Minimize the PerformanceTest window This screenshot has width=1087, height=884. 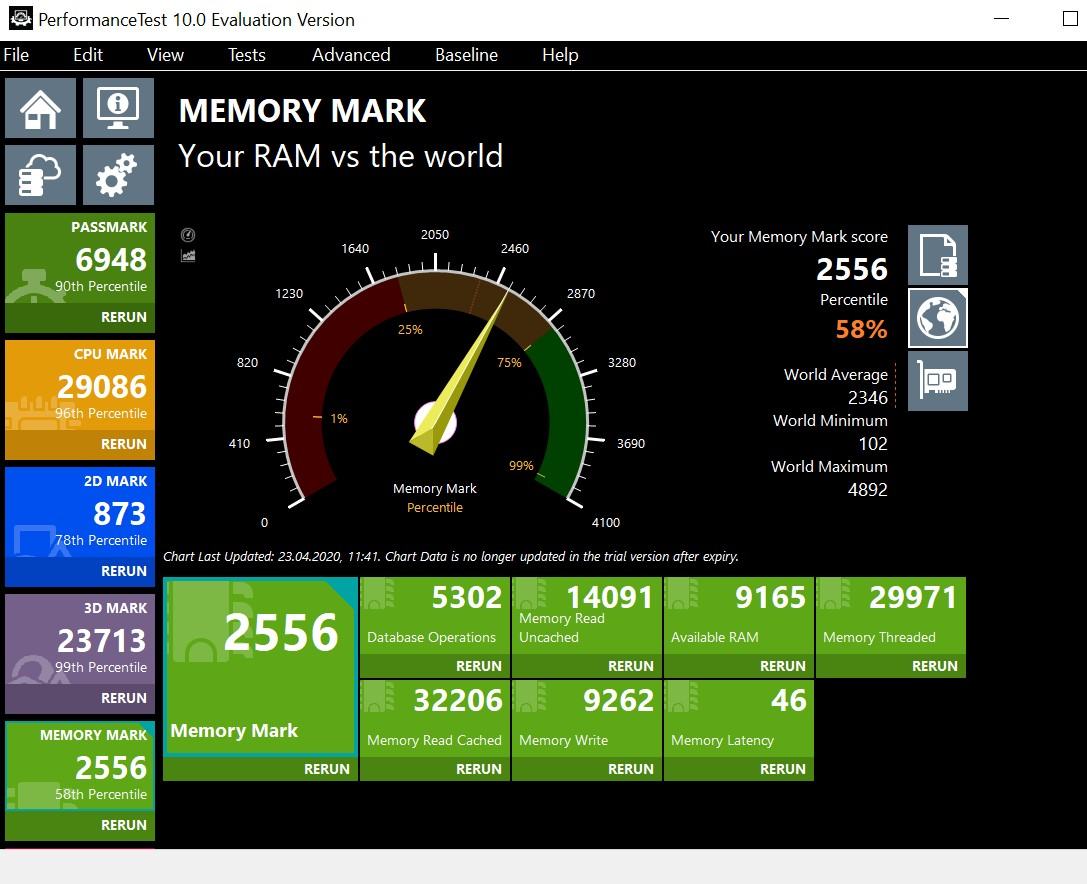[x=1001, y=19]
